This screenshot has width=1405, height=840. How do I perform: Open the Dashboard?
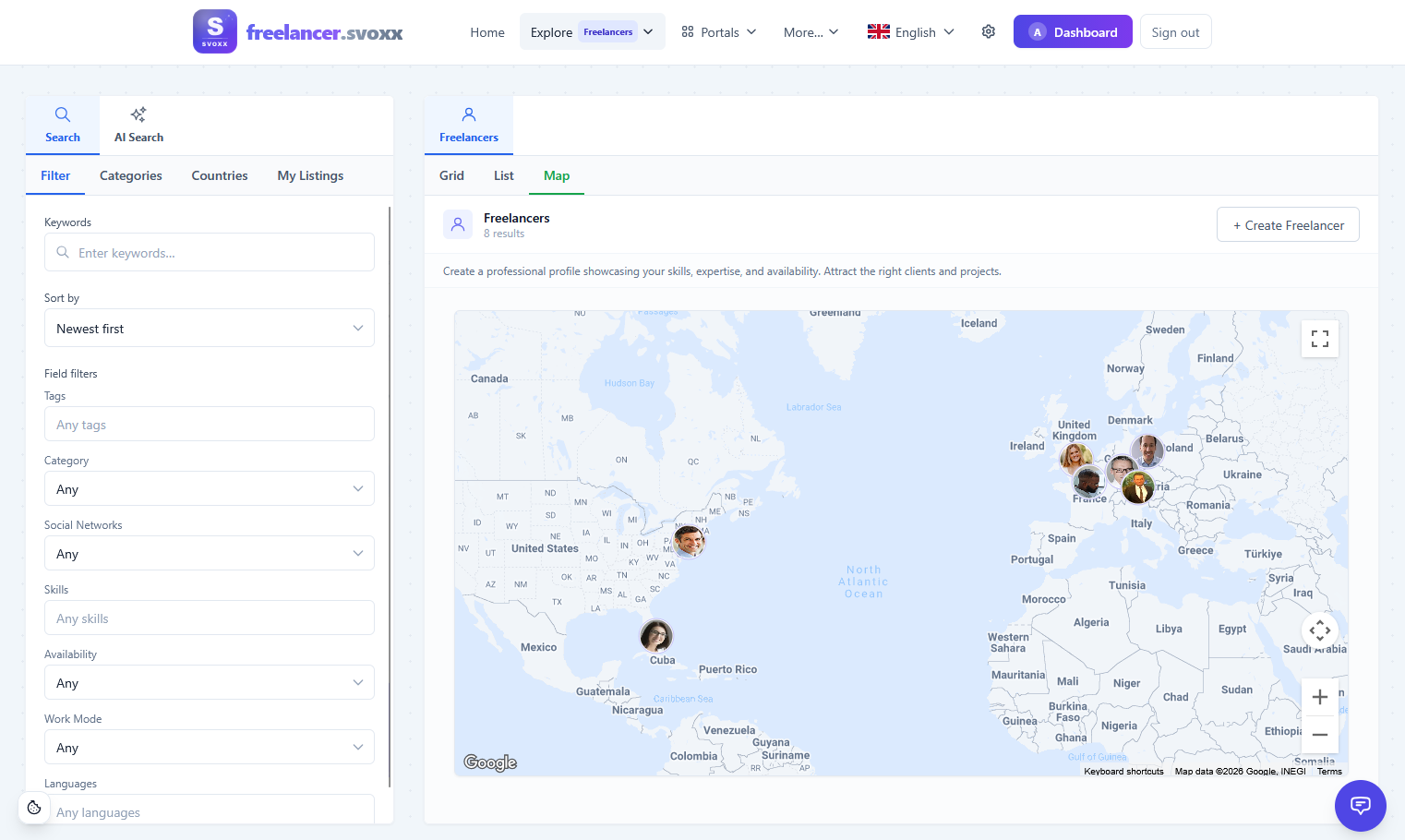pyautogui.click(x=1073, y=31)
